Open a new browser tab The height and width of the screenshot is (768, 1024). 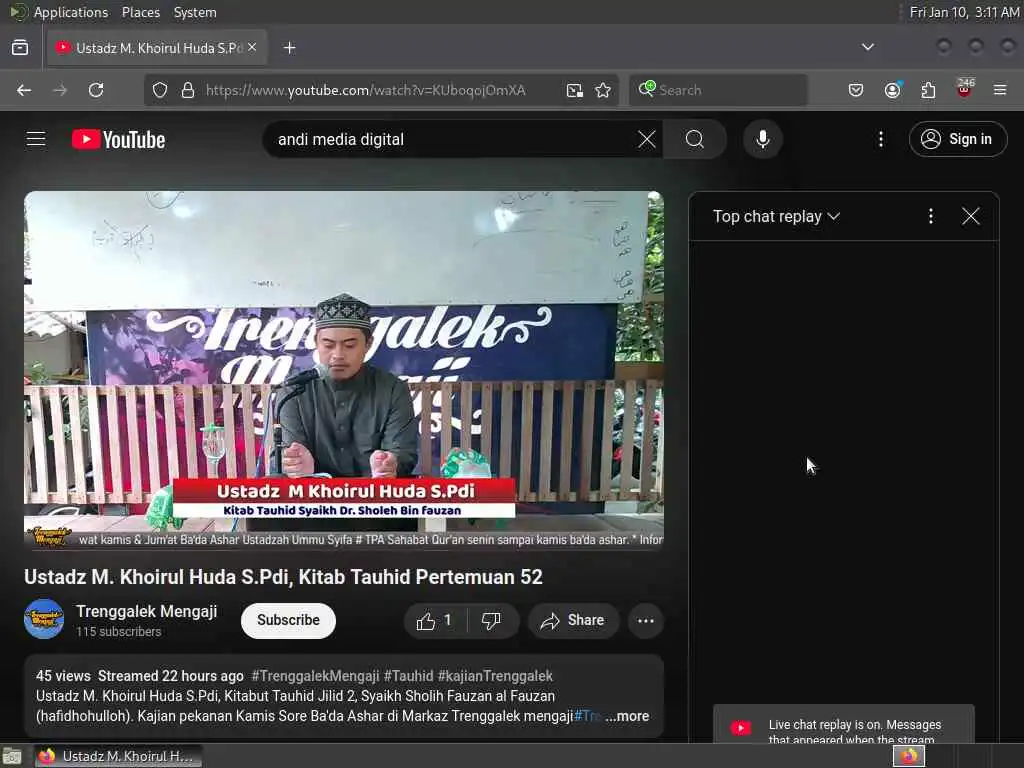289,48
